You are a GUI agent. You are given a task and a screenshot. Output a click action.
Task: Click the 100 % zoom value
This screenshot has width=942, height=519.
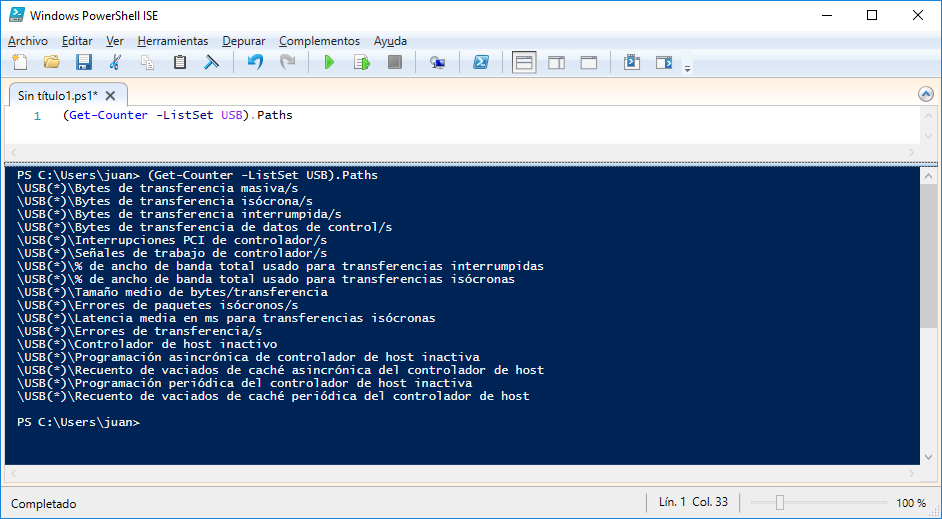[911, 503]
